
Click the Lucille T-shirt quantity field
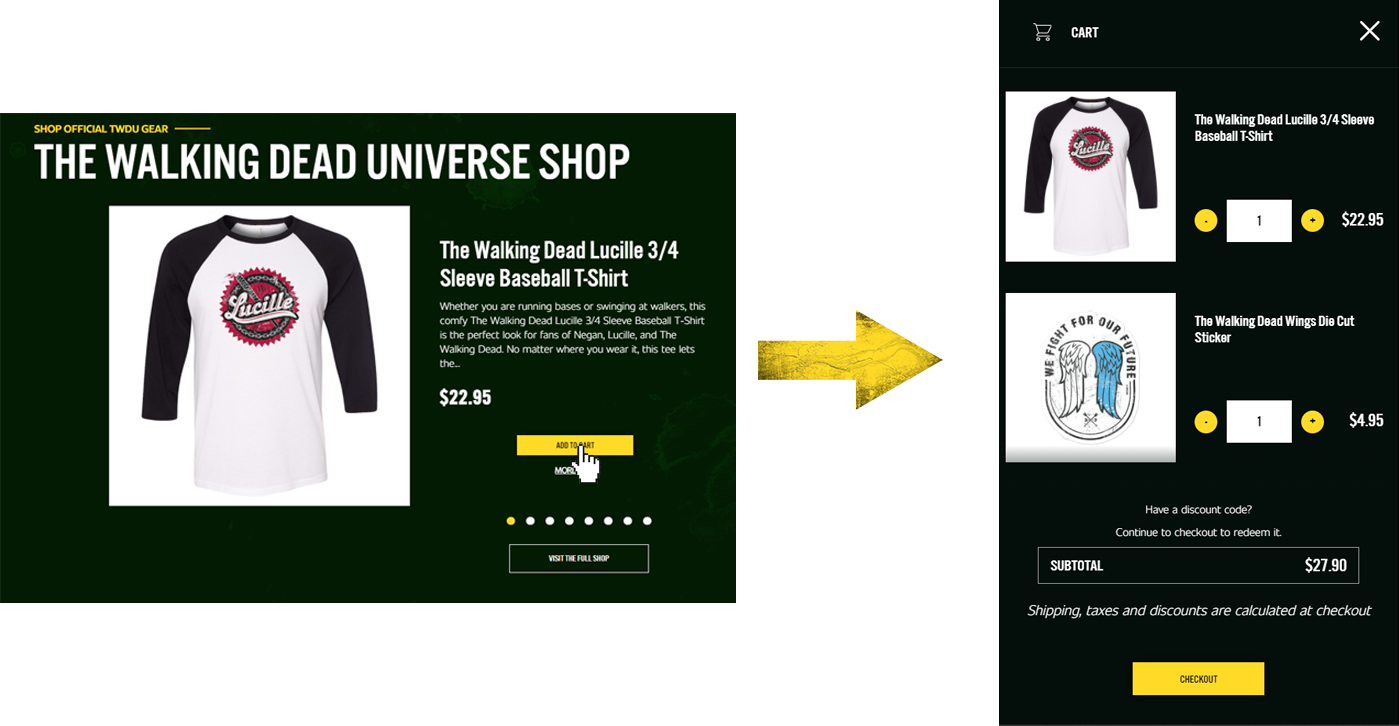point(1259,220)
